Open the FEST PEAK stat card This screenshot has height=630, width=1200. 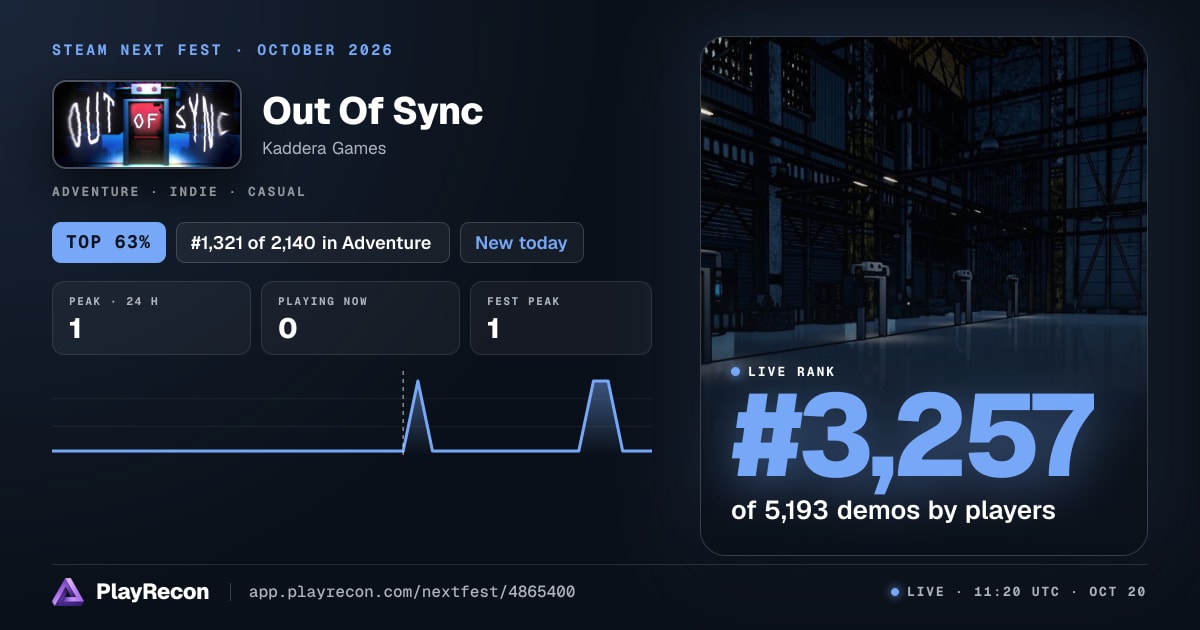tap(561, 318)
